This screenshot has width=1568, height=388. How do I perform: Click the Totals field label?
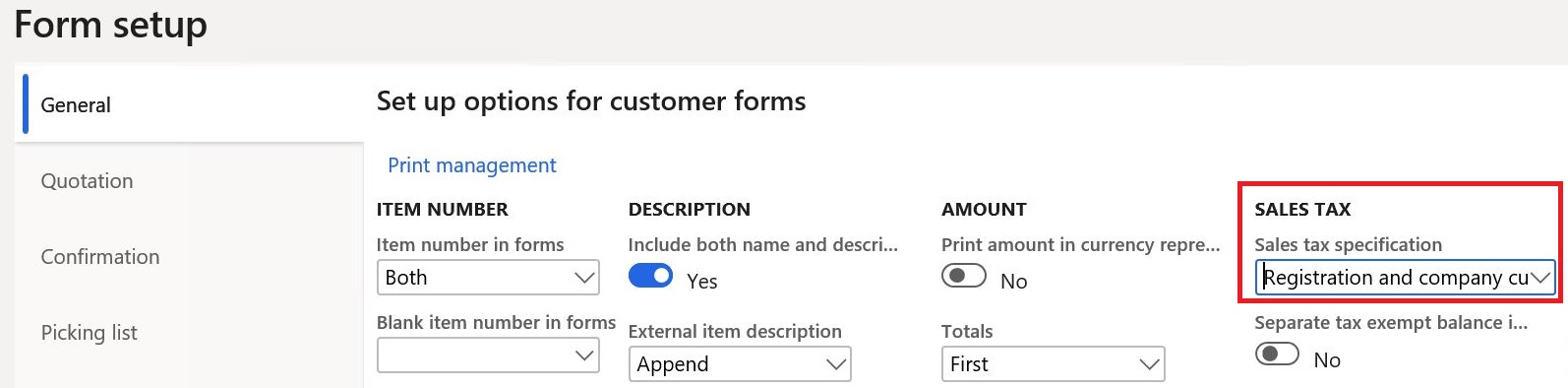pyautogui.click(x=967, y=331)
